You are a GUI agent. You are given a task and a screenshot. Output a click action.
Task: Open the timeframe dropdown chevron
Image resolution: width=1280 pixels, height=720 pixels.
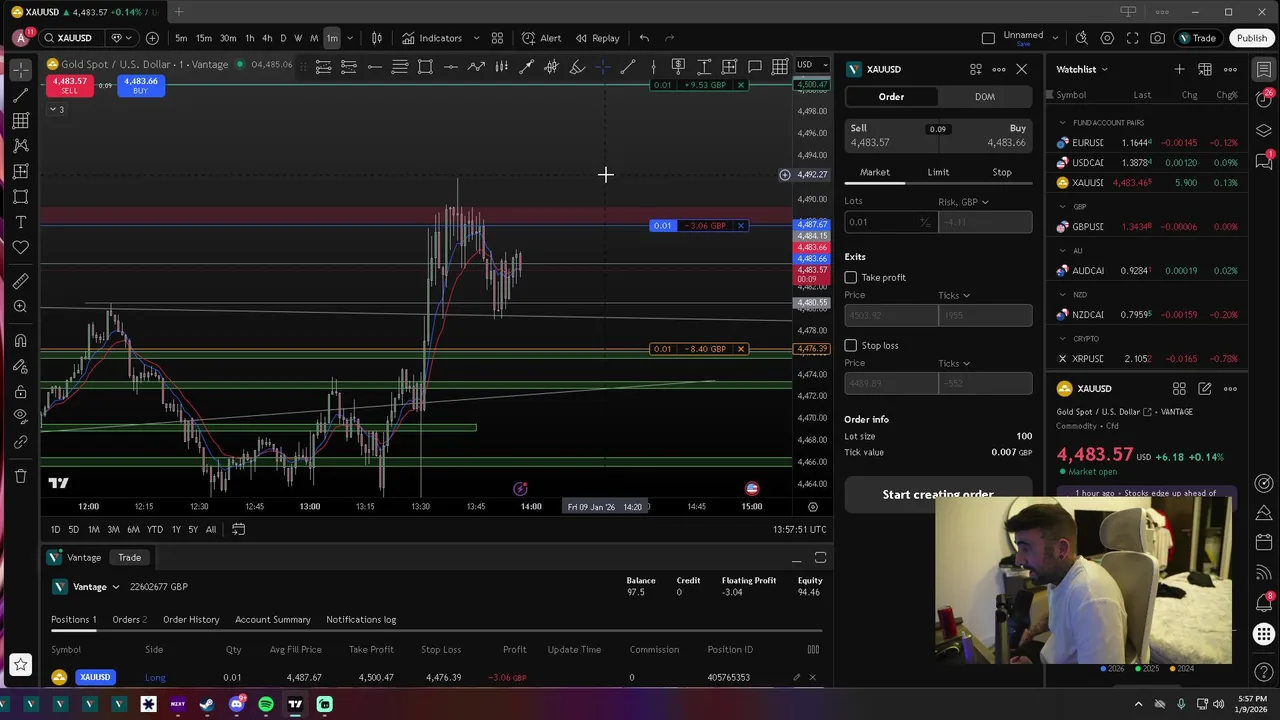pyautogui.click(x=350, y=38)
